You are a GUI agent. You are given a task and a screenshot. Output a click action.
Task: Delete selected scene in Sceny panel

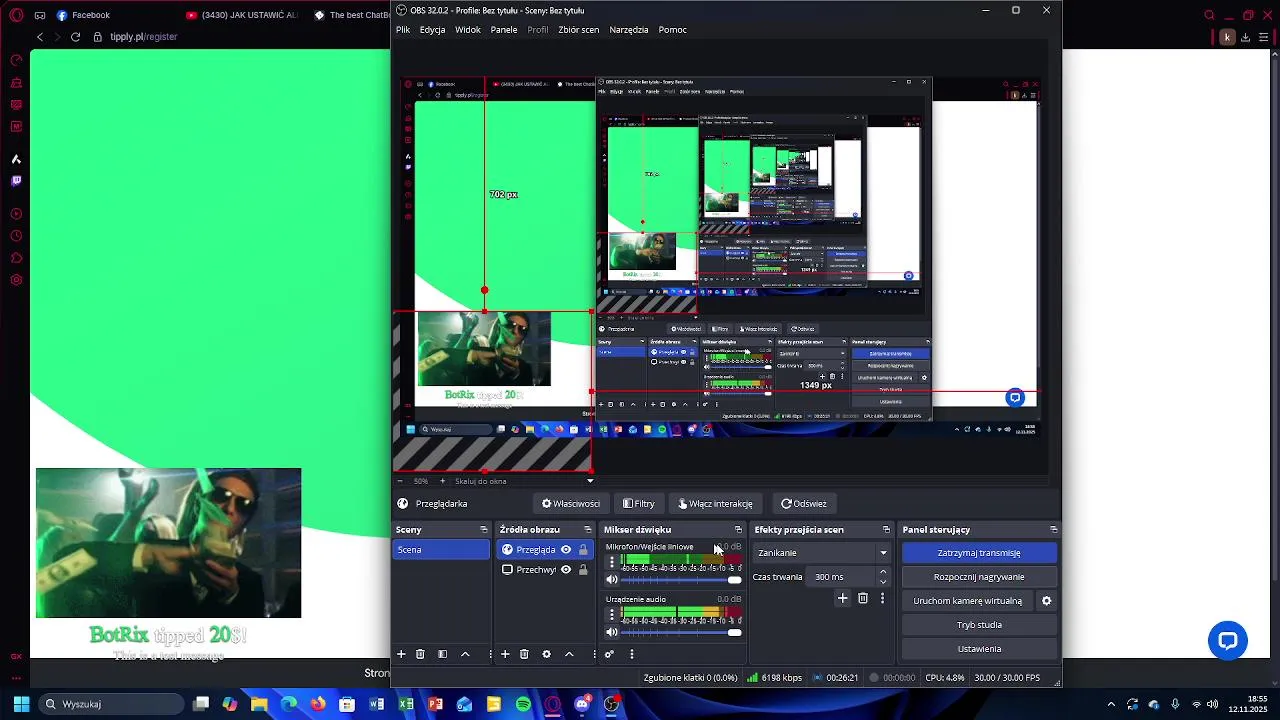click(420, 654)
